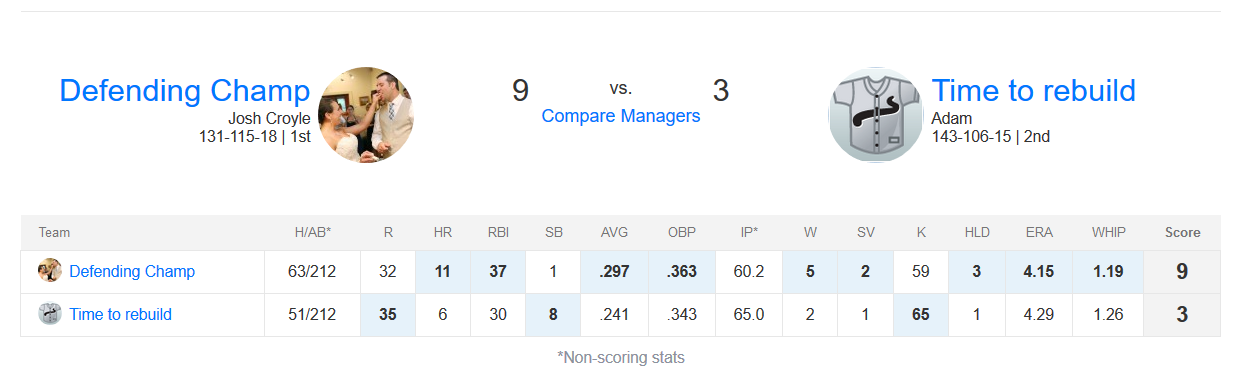Click small jersey icon in Time to rebuild row
This screenshot has width=1241, height=385.
[50, 314]
